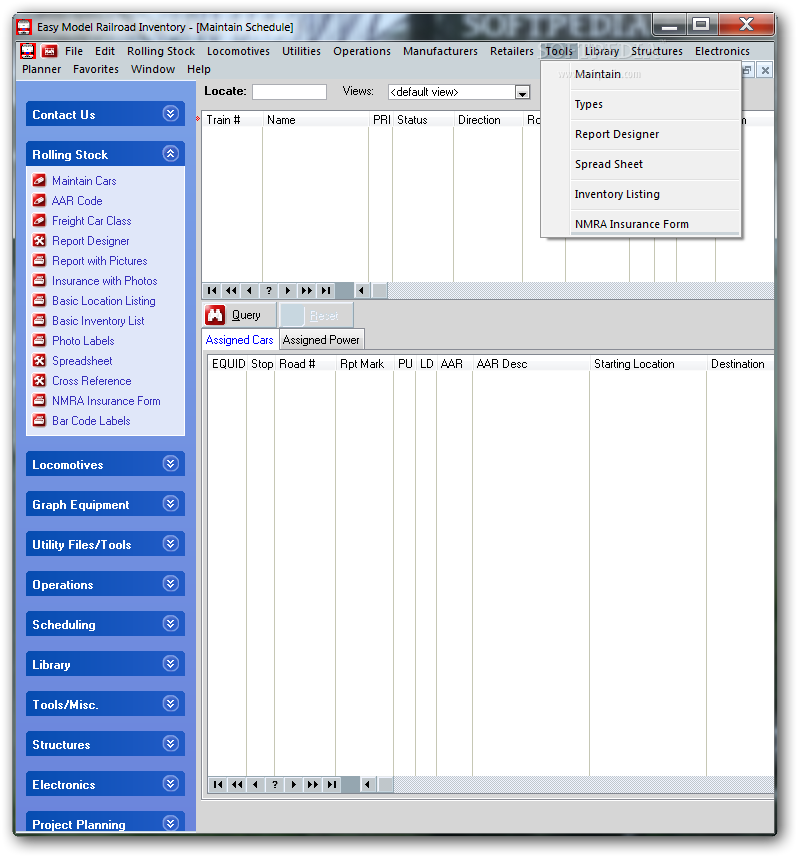Click the Query button
Screen dimensions: 798x857
coord(239,315)
